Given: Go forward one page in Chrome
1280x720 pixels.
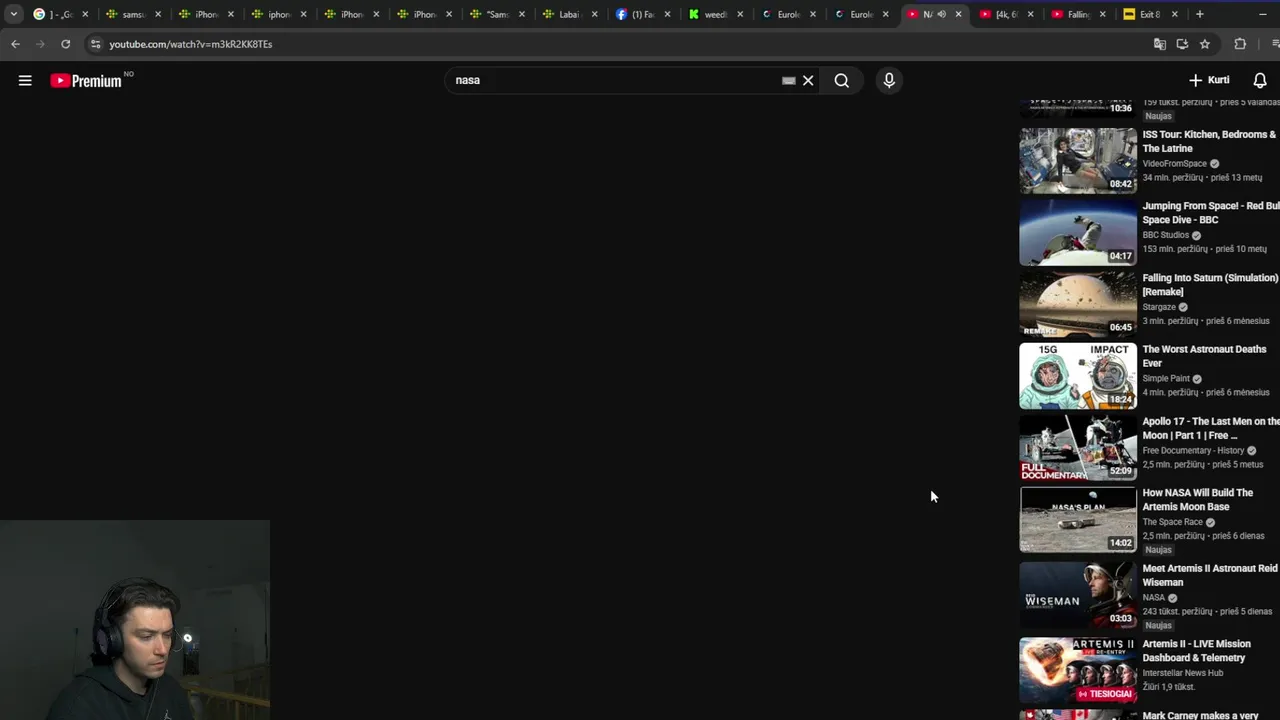Looking at the screenshot, I should pyautogui.click(x=40, y=44).
